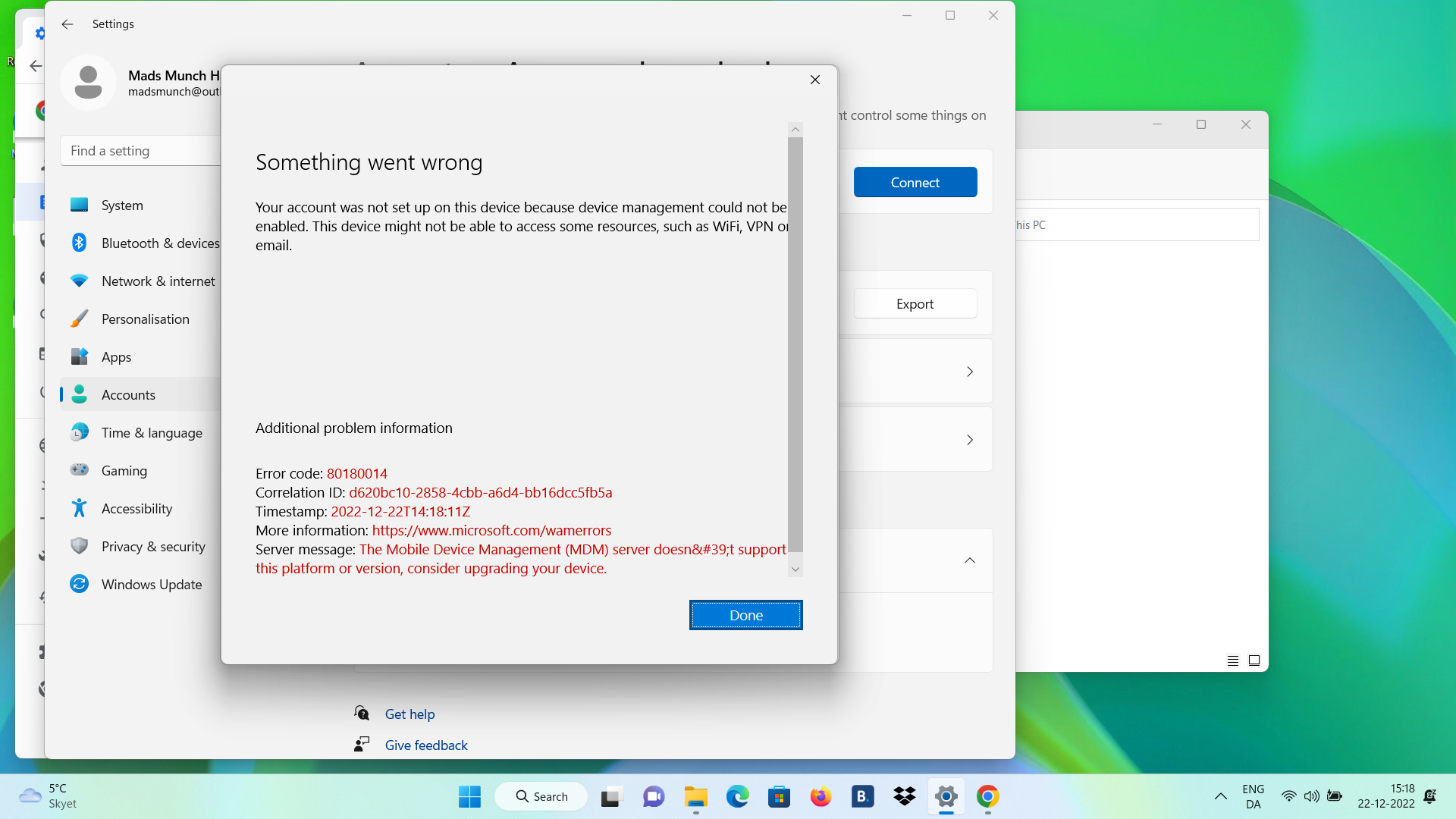This screenshot has width=1456, height=819.
Task: Click the back arrow next to Settings title
Action: pos(67,24)
